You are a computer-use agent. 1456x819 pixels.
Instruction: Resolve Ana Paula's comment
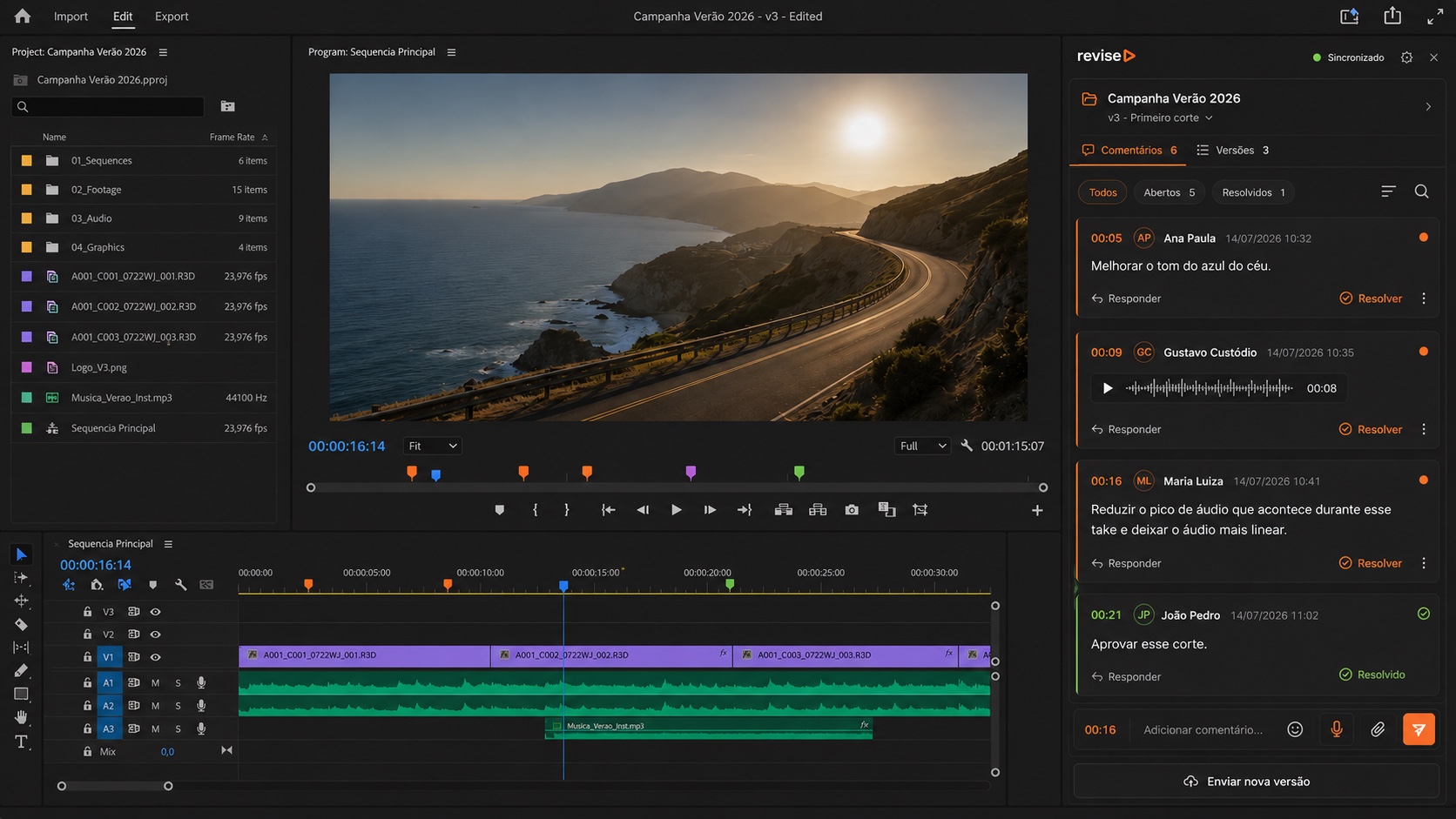[x=1371, y=299]
